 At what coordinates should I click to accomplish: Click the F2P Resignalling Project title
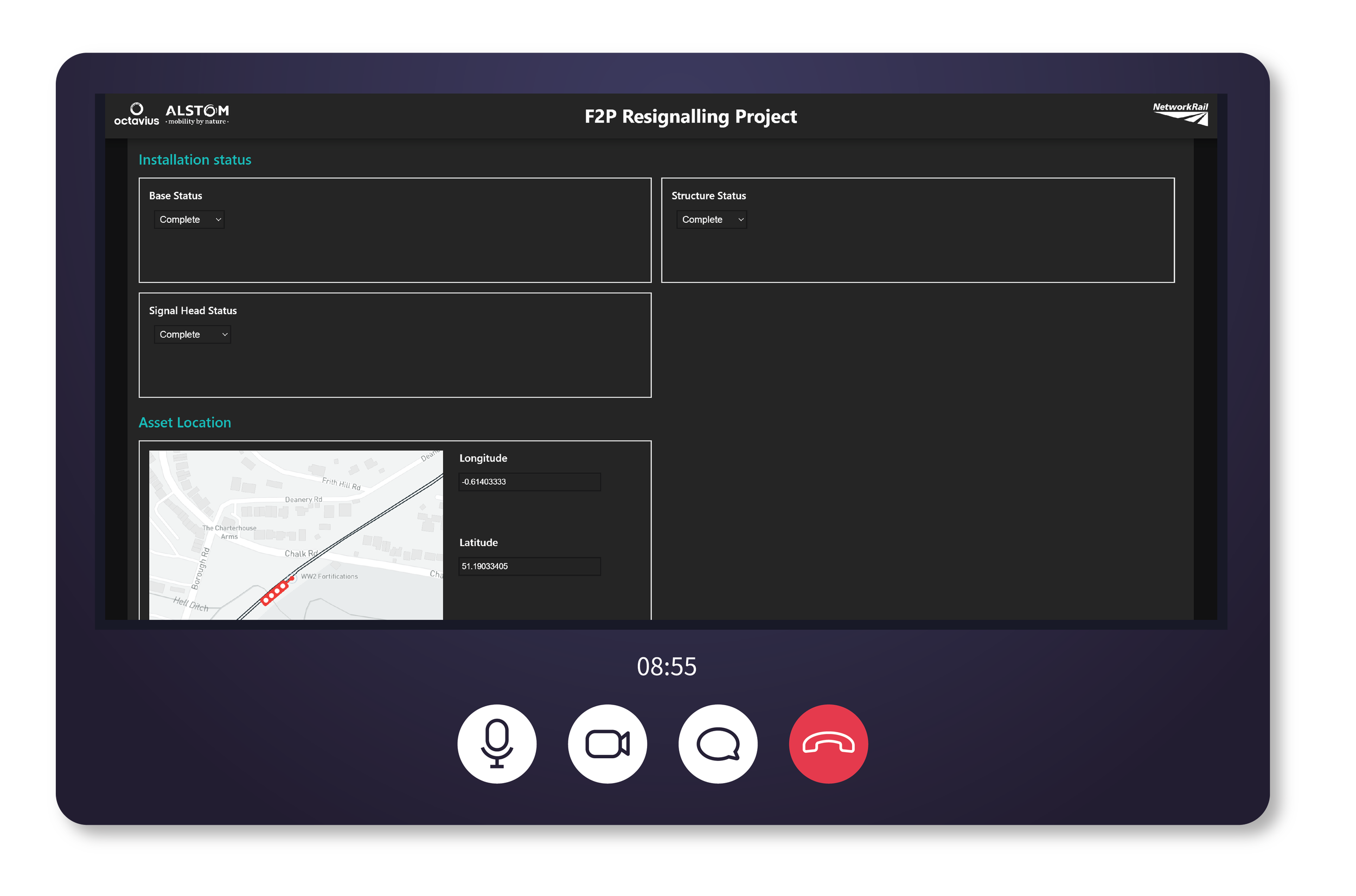coord(690,117)
